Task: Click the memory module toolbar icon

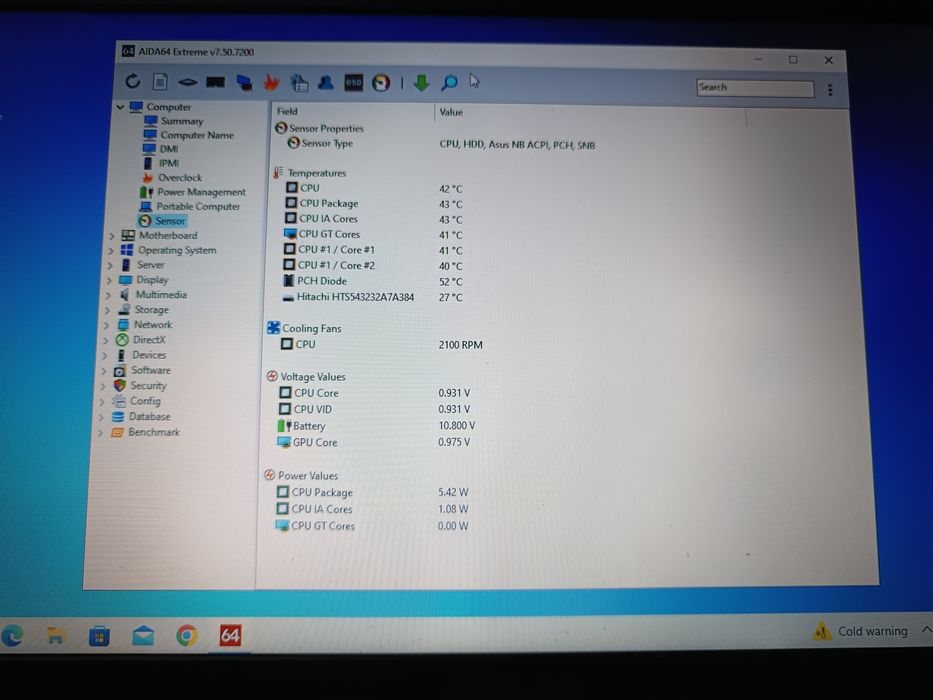Action: 187,82
